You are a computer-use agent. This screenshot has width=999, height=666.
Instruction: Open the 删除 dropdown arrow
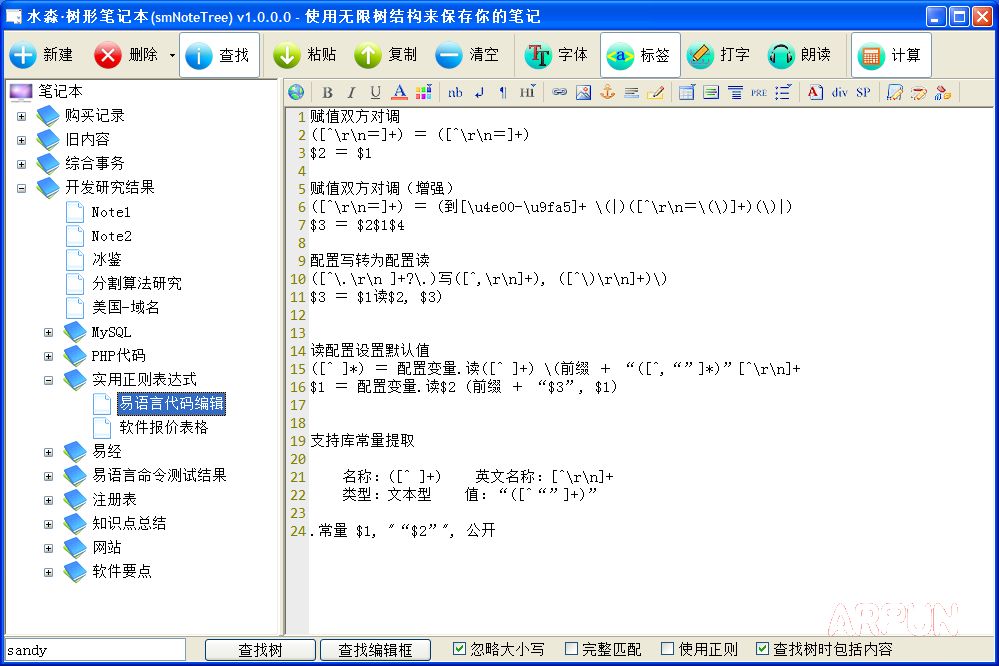(170, 55)
